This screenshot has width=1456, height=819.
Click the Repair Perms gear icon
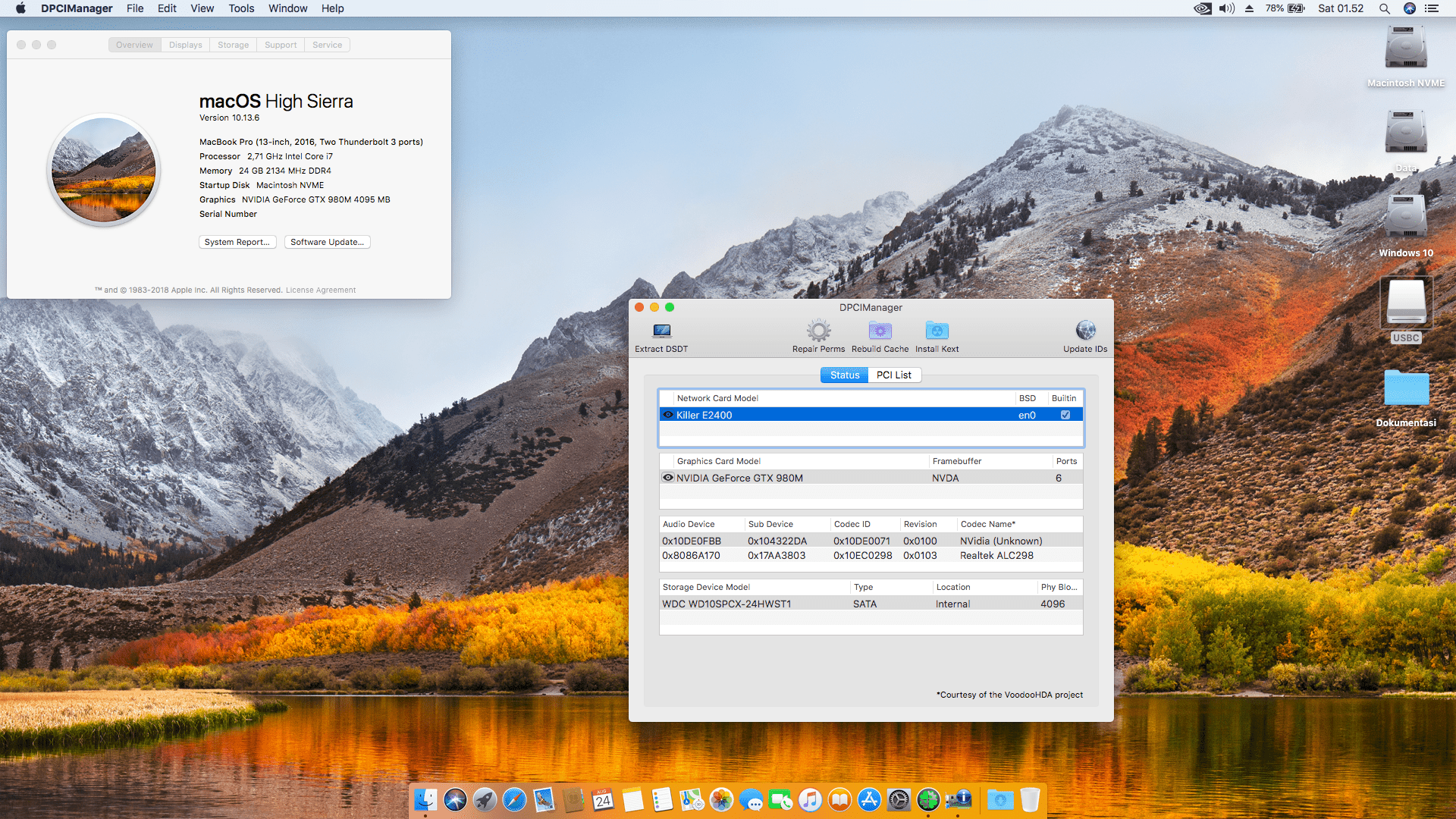coord(818,331)
